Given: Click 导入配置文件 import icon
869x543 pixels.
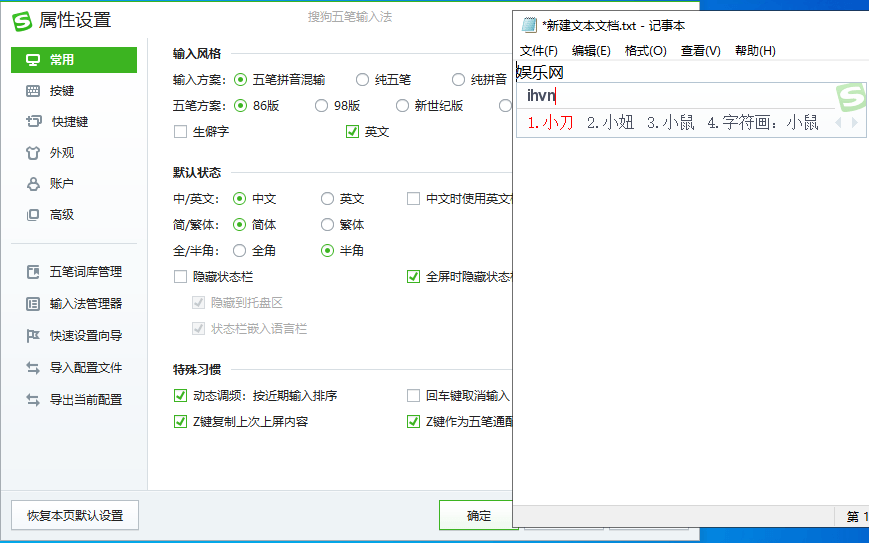Looking at the screenshot, I should point(33,368).
